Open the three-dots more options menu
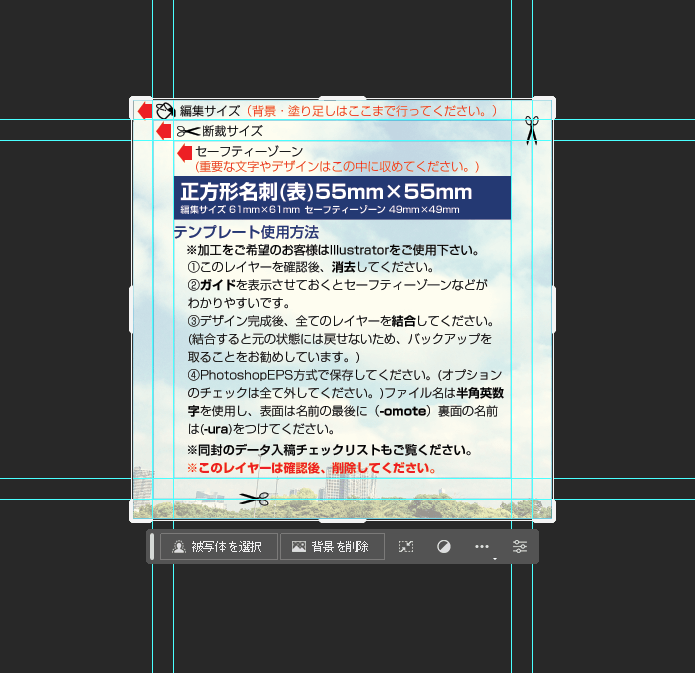The image size is (695, 673). 482,546
